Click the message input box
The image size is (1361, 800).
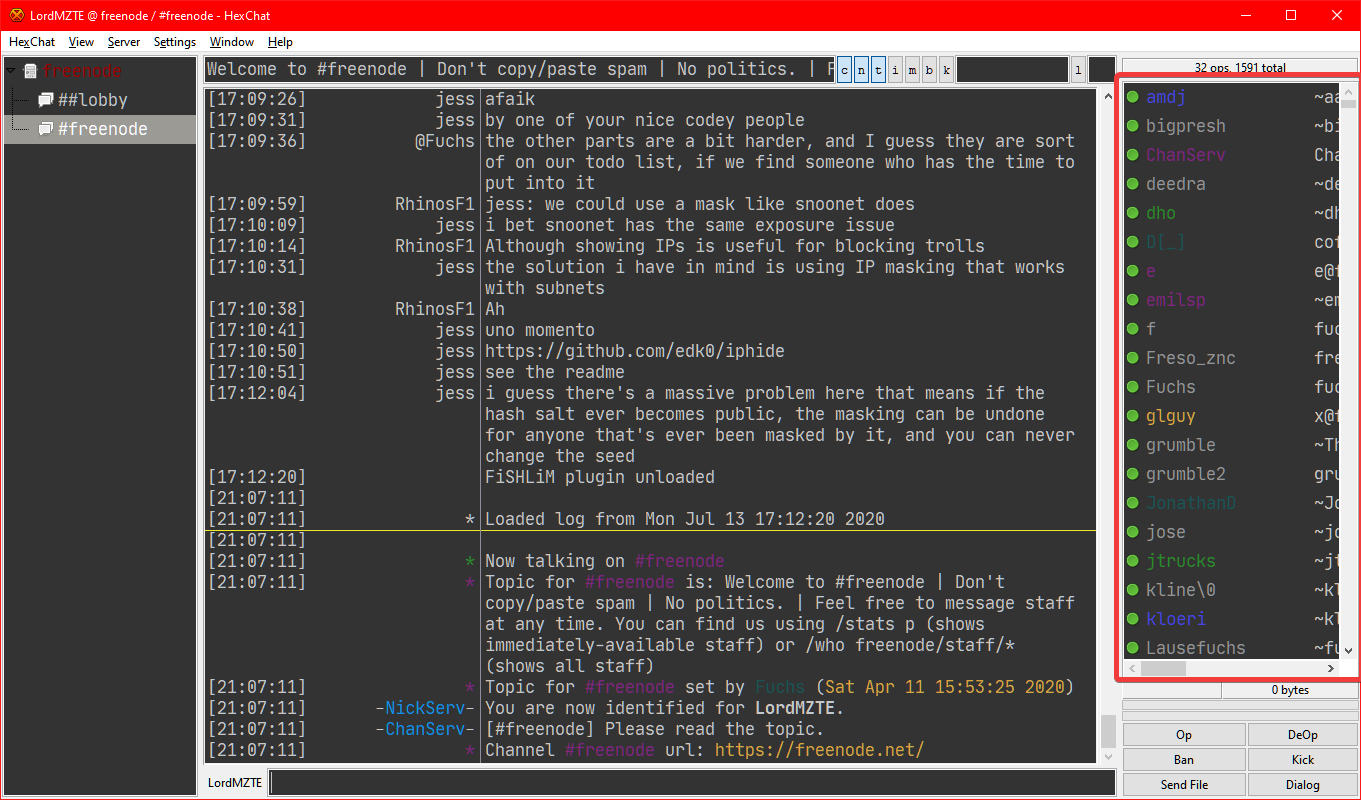[x=692, y=783]
